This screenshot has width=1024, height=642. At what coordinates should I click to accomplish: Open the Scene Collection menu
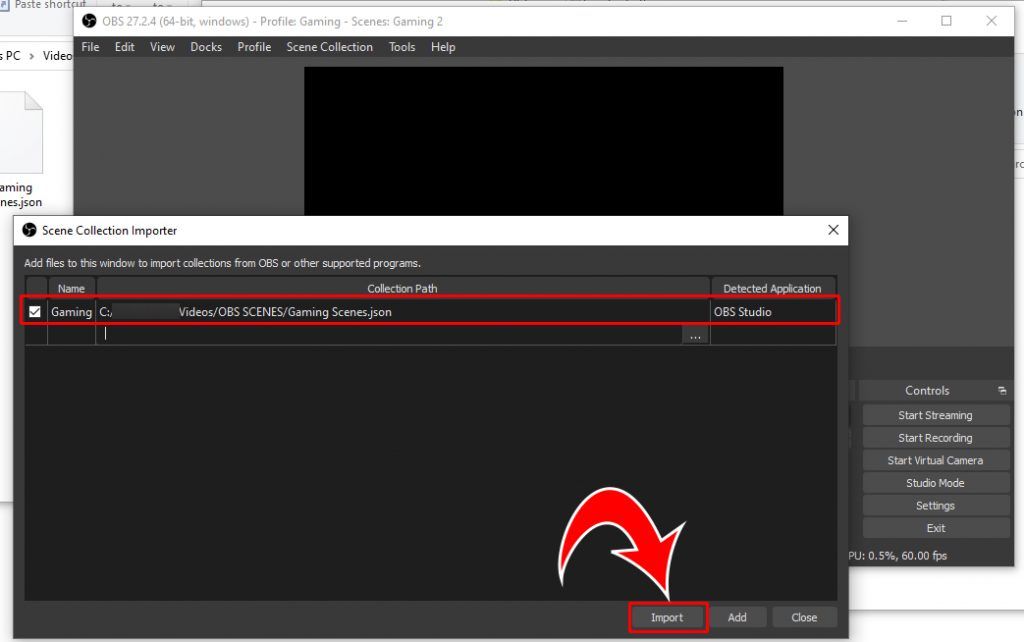330,47
